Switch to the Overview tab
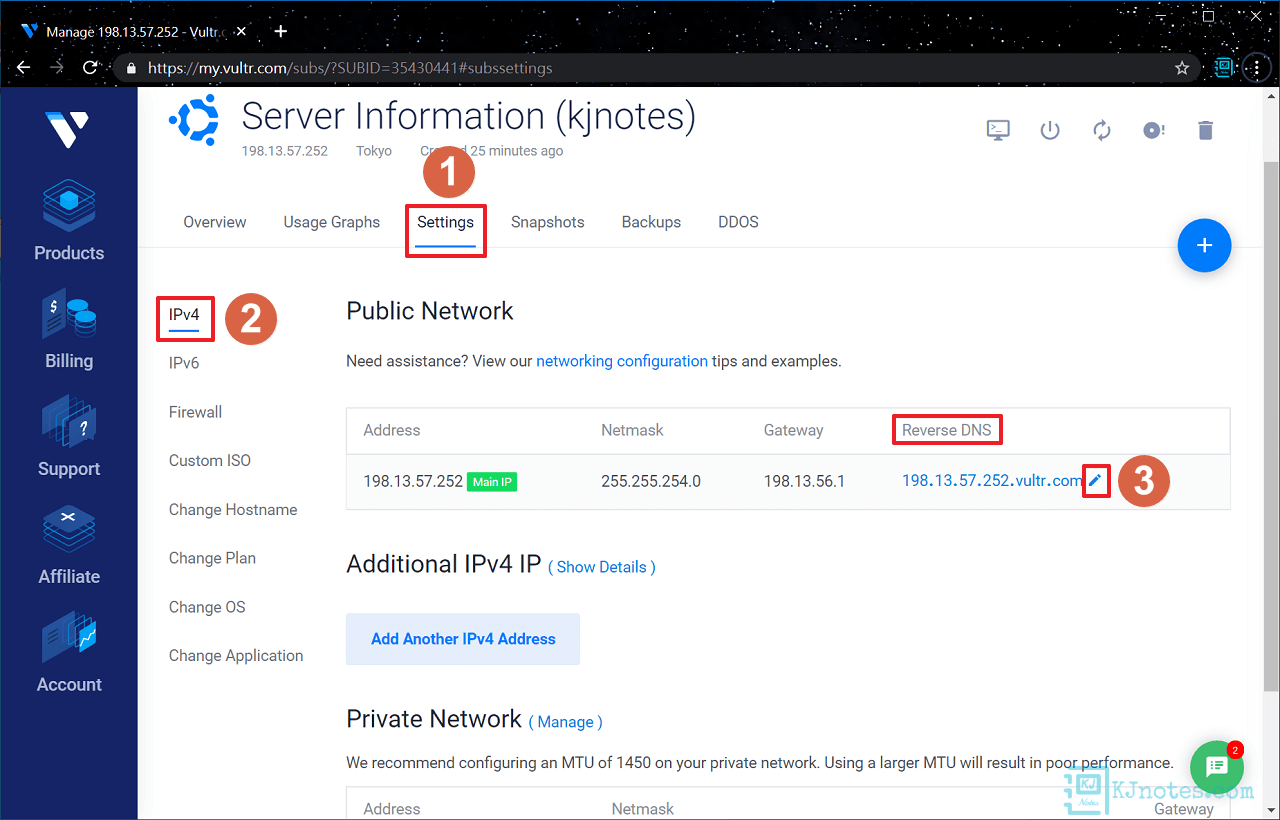The height and width of the screenshot is (820, 1280). (215, 222)
